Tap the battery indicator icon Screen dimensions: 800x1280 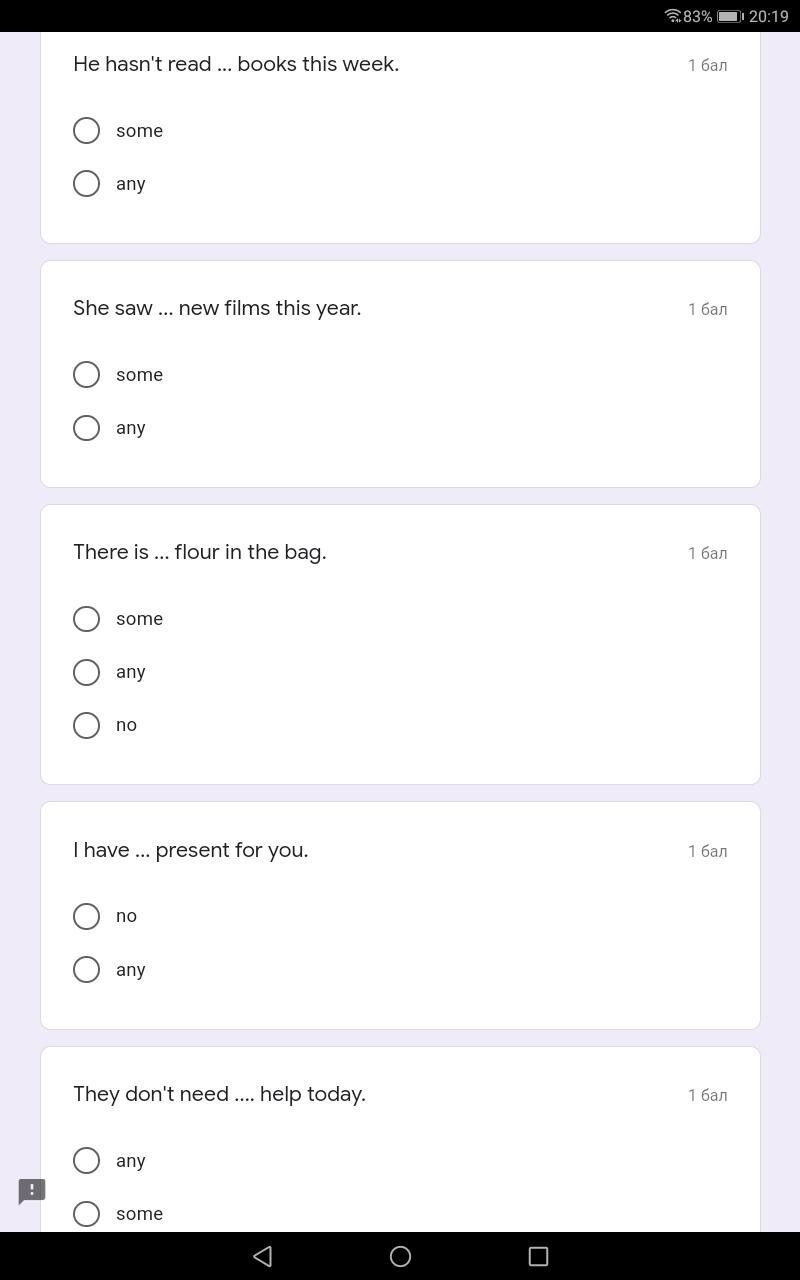coord(730,16)
